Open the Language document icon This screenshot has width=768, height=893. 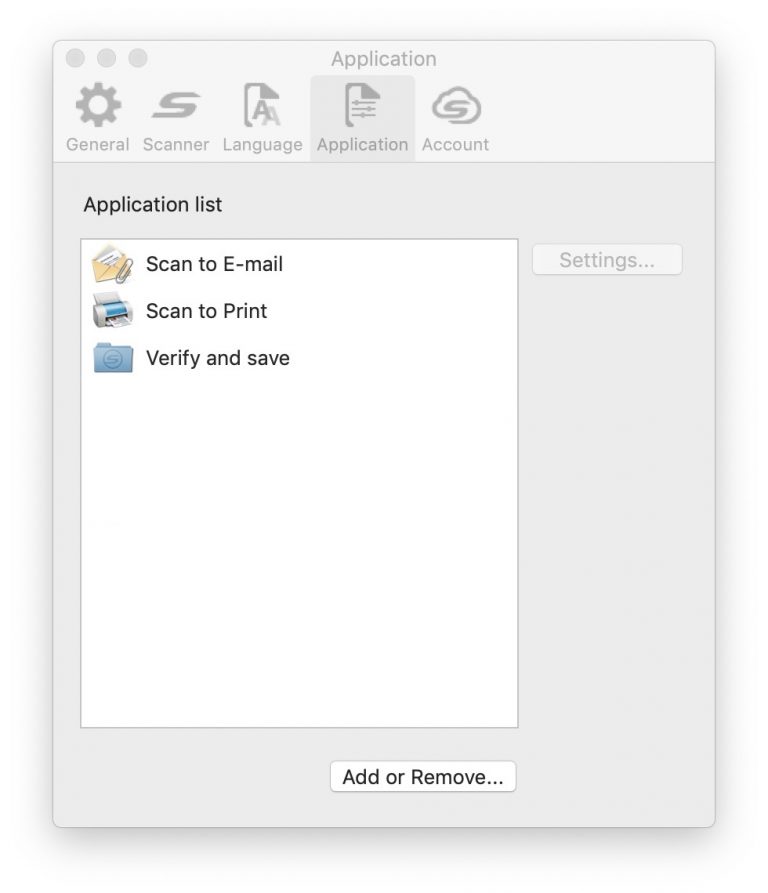(262, 105)
